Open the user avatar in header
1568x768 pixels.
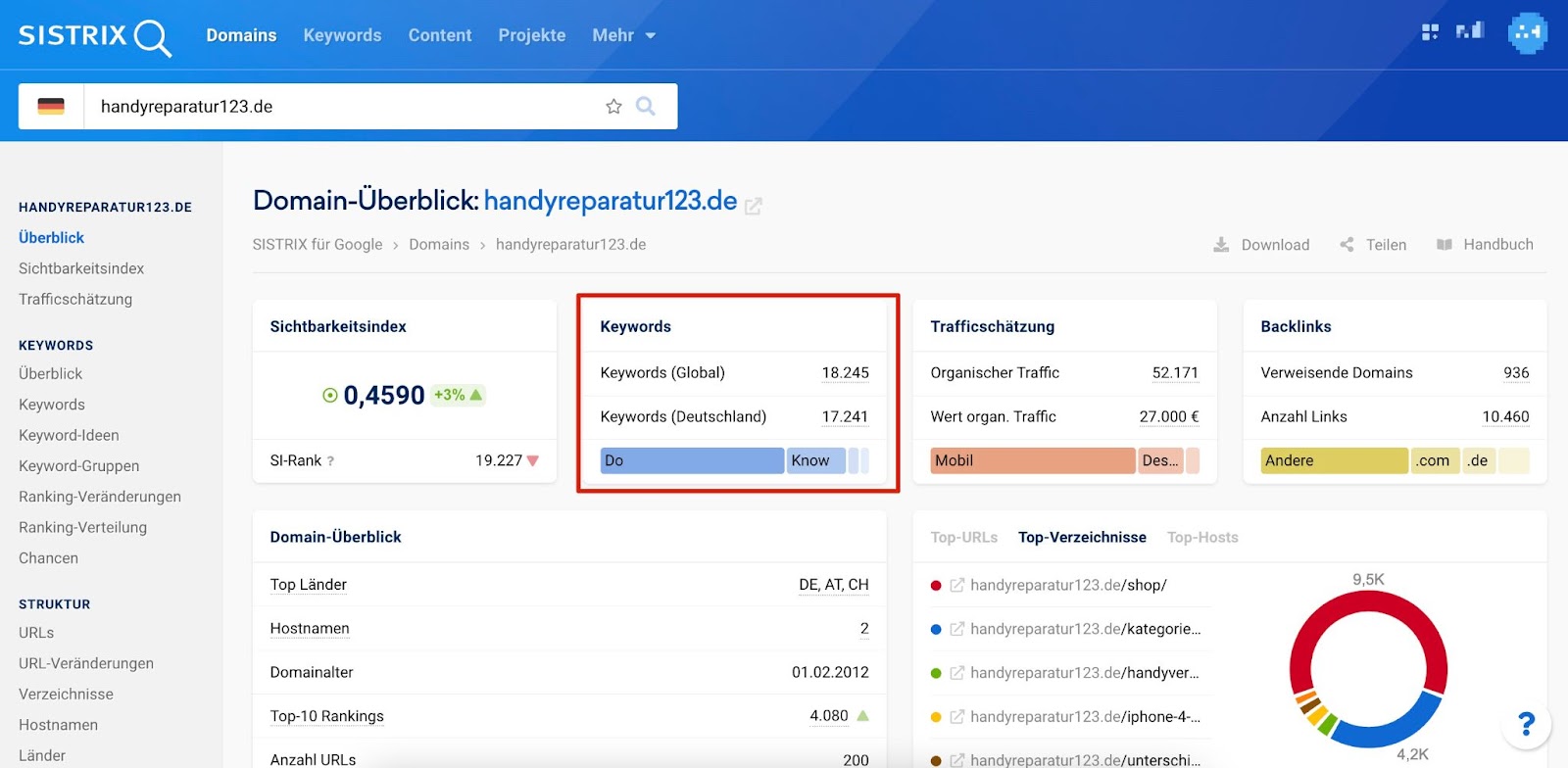pos(1527,33)
